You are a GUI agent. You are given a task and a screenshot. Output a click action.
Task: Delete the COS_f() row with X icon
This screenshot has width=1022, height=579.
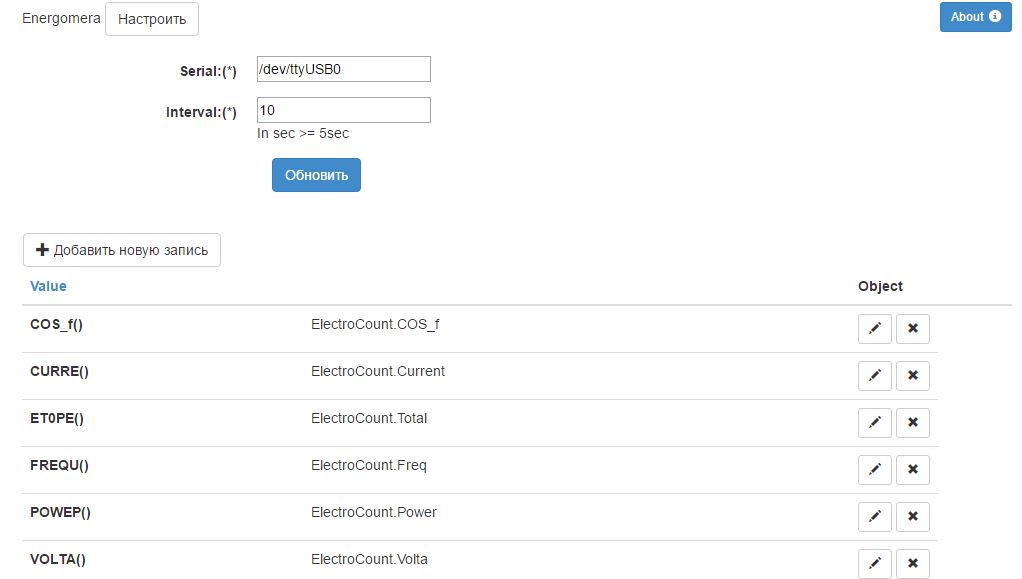coord(912,329)
